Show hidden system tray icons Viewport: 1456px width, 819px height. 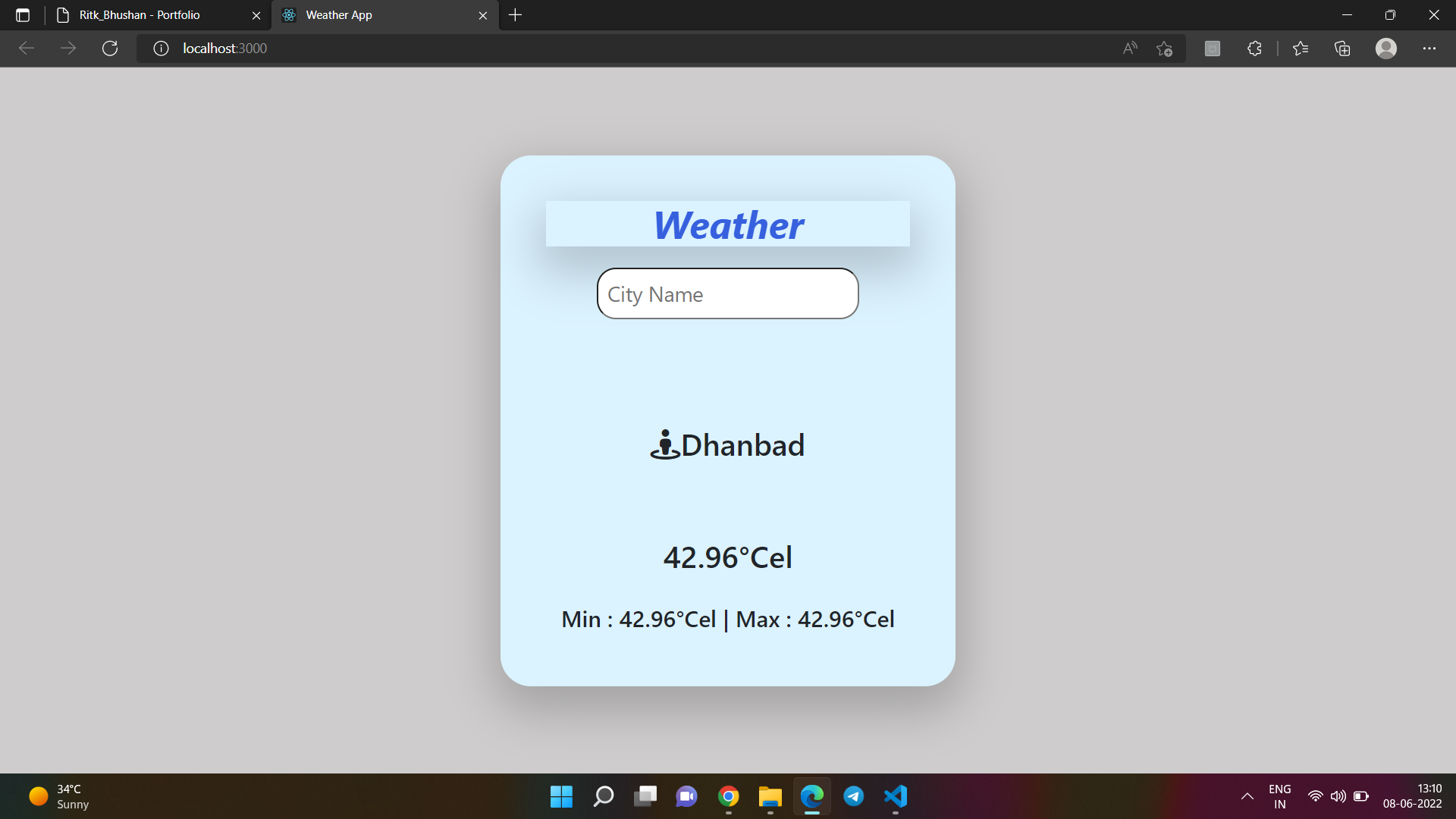coord(1247,796)
